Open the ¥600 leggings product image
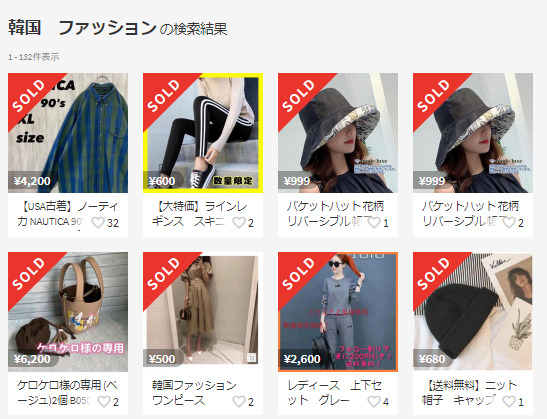 click(203, 133)
